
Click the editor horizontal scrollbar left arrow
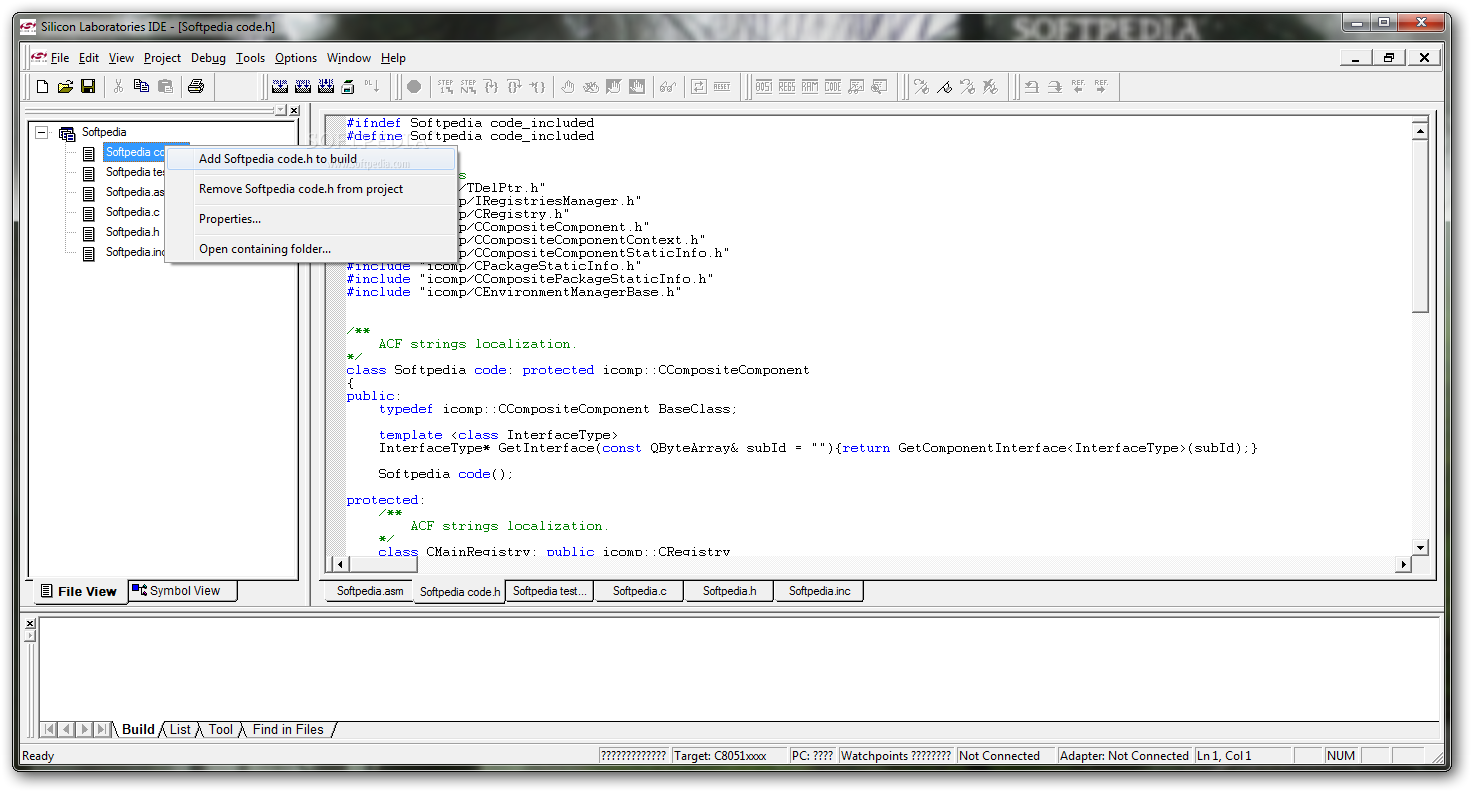340,565
